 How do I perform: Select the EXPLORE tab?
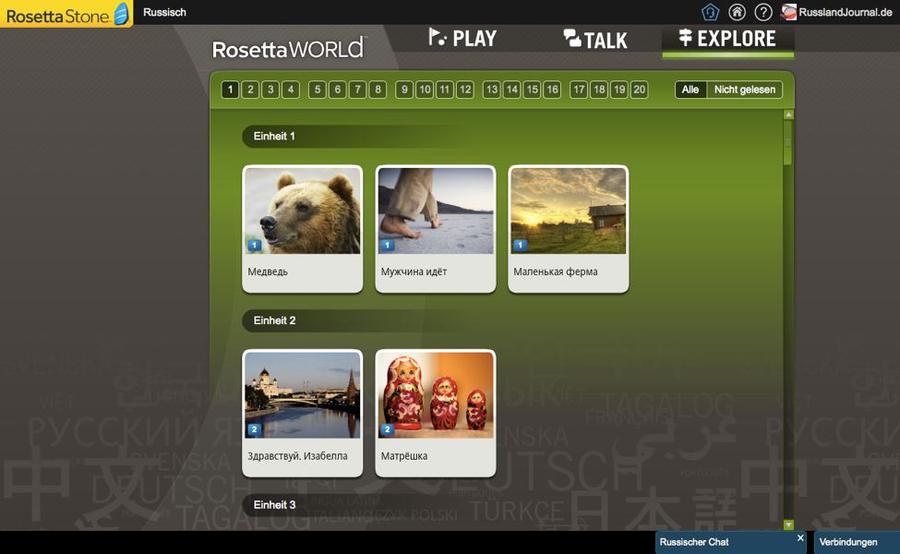pyautogui.click(x=727, y=39)
